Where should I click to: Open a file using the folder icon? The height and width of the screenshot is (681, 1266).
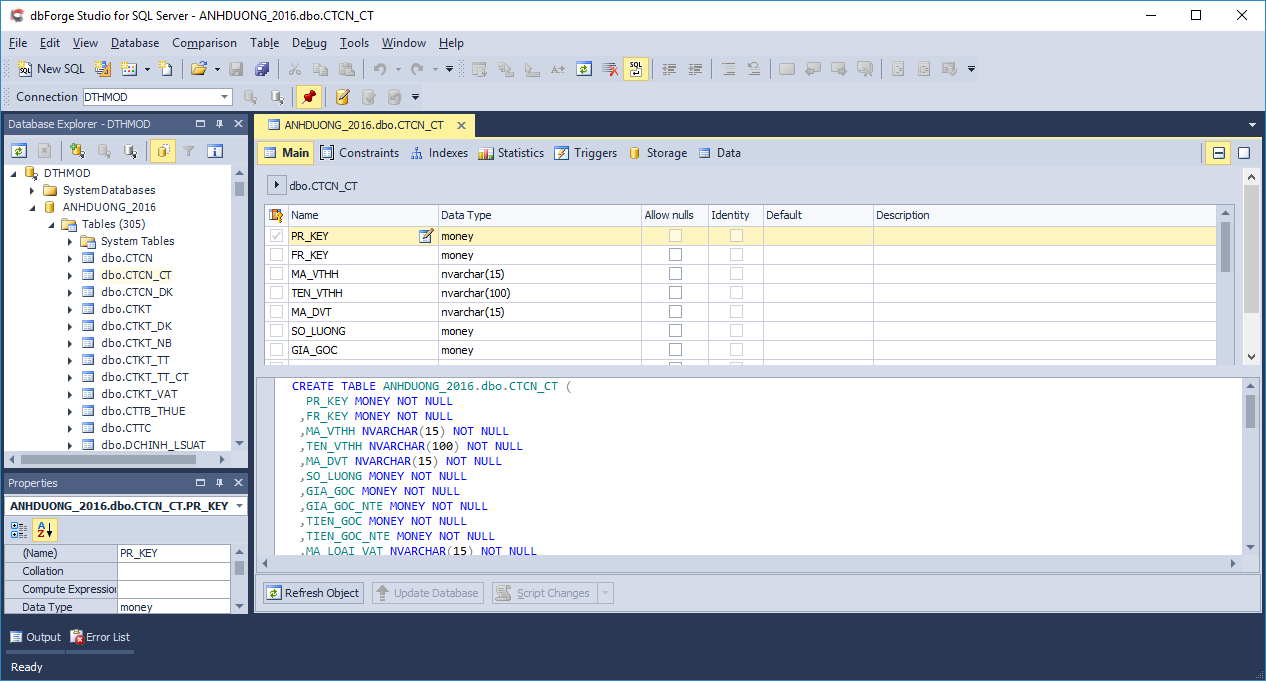pos(199,69)
